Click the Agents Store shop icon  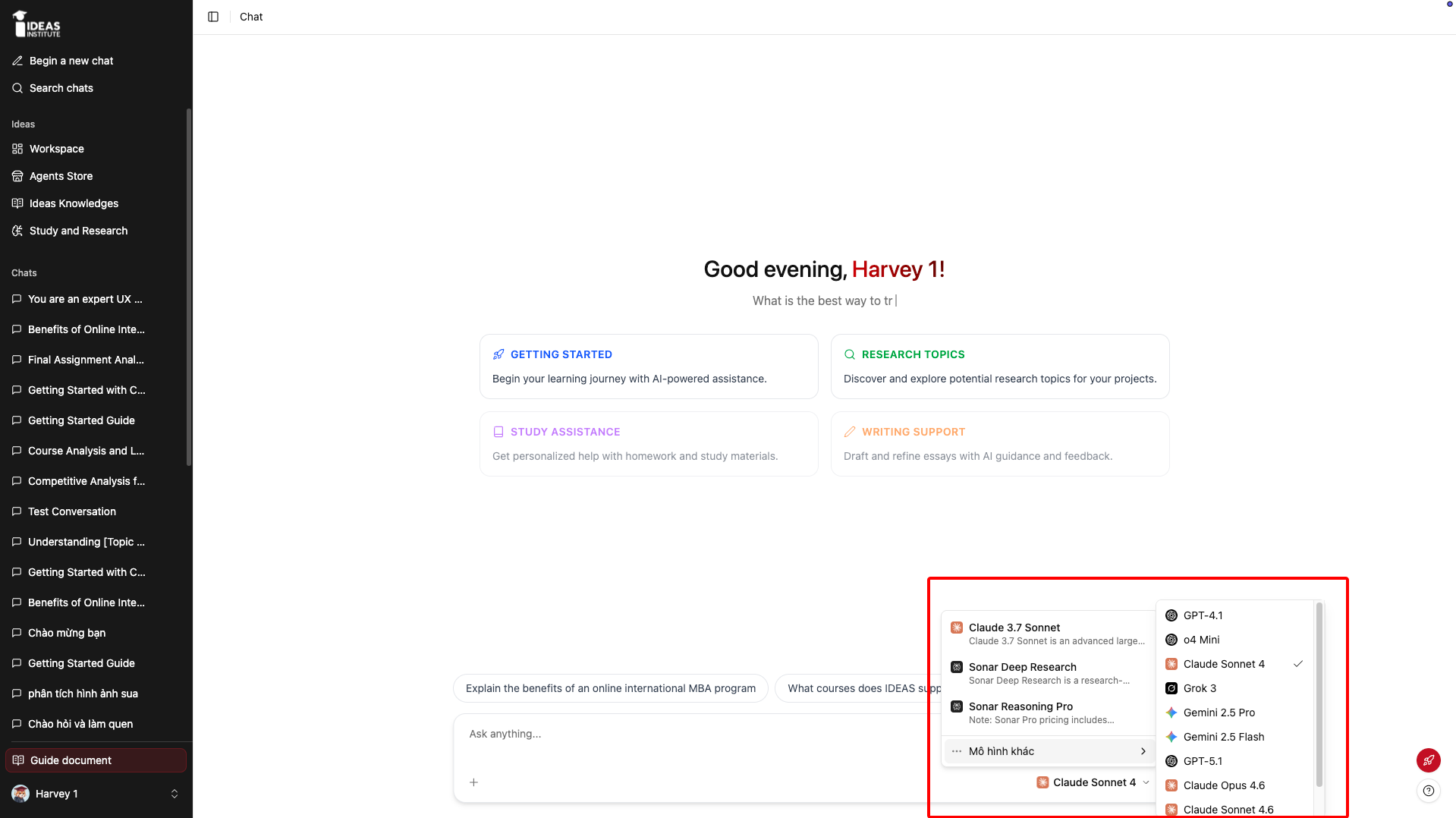17,176
